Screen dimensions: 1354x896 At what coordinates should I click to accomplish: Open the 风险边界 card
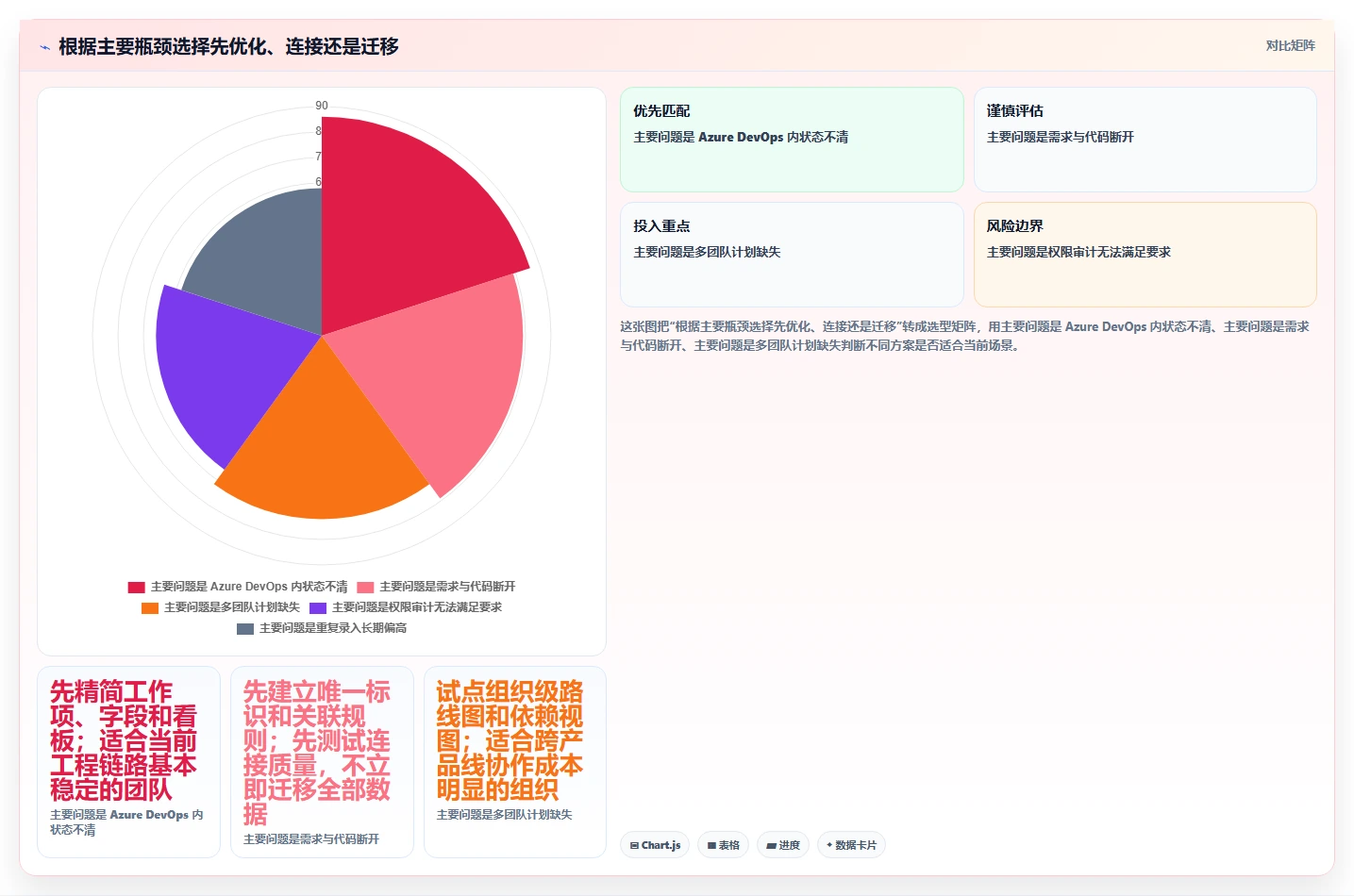tap(1145, 255)
